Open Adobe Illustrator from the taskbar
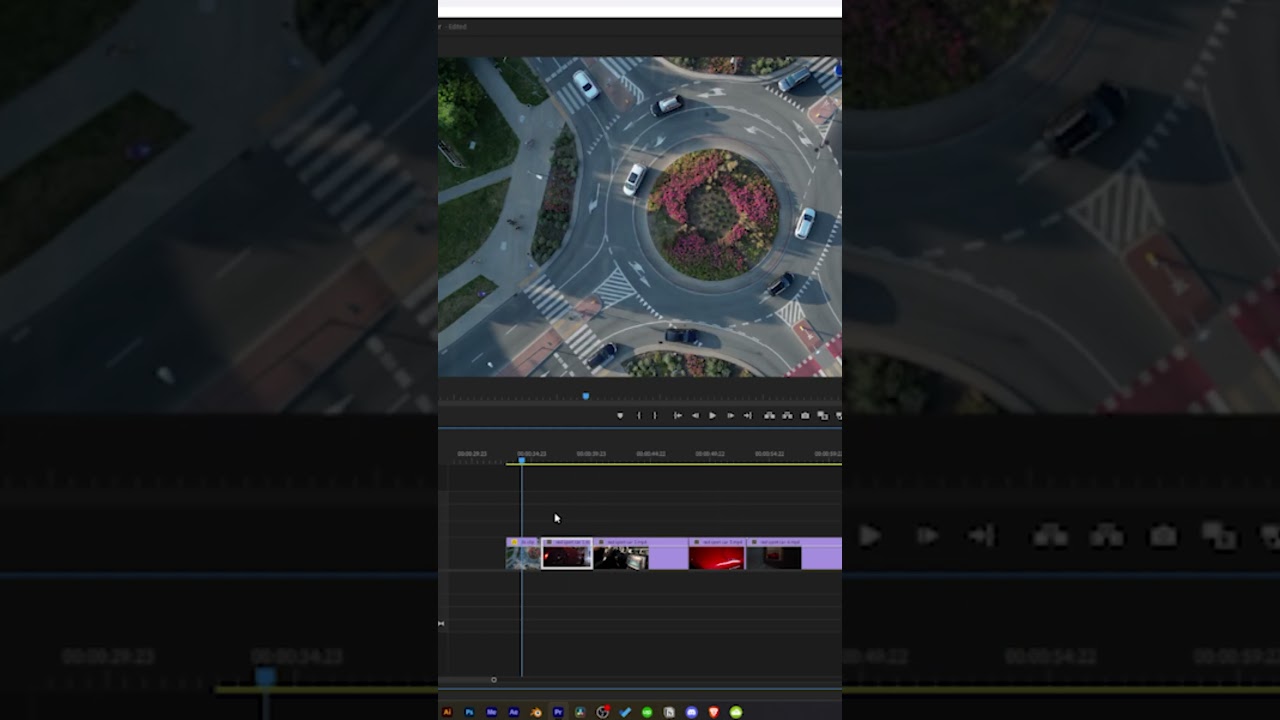The height and width of the screenshot is (720, 1280). 447,712
